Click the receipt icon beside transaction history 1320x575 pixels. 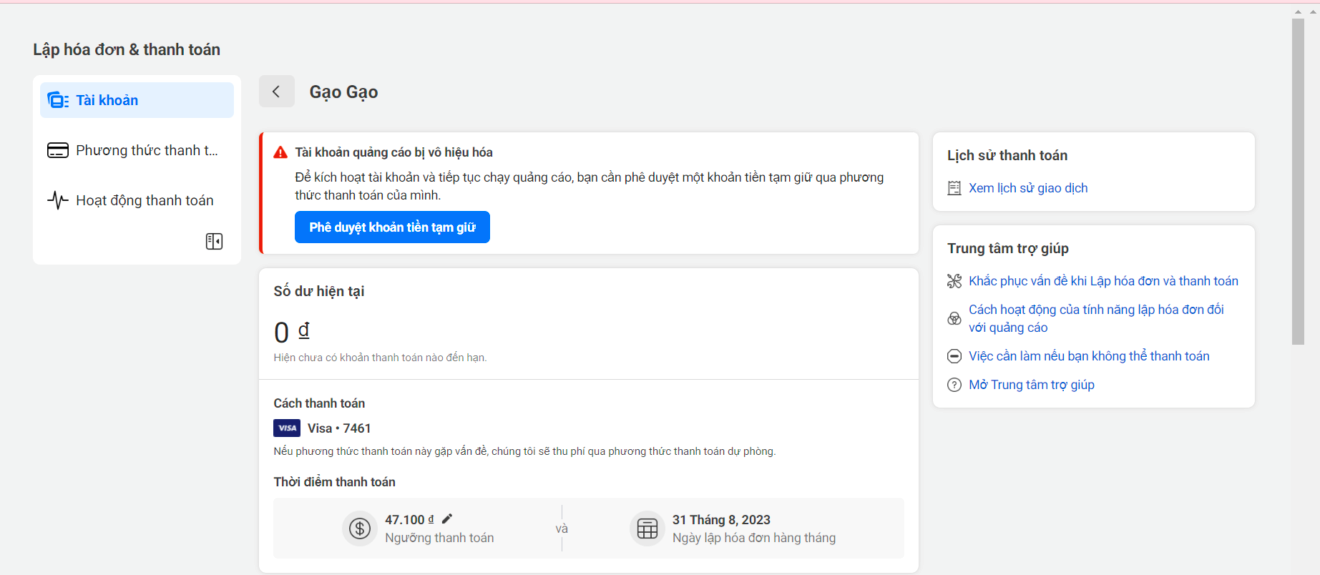point(954,188)
